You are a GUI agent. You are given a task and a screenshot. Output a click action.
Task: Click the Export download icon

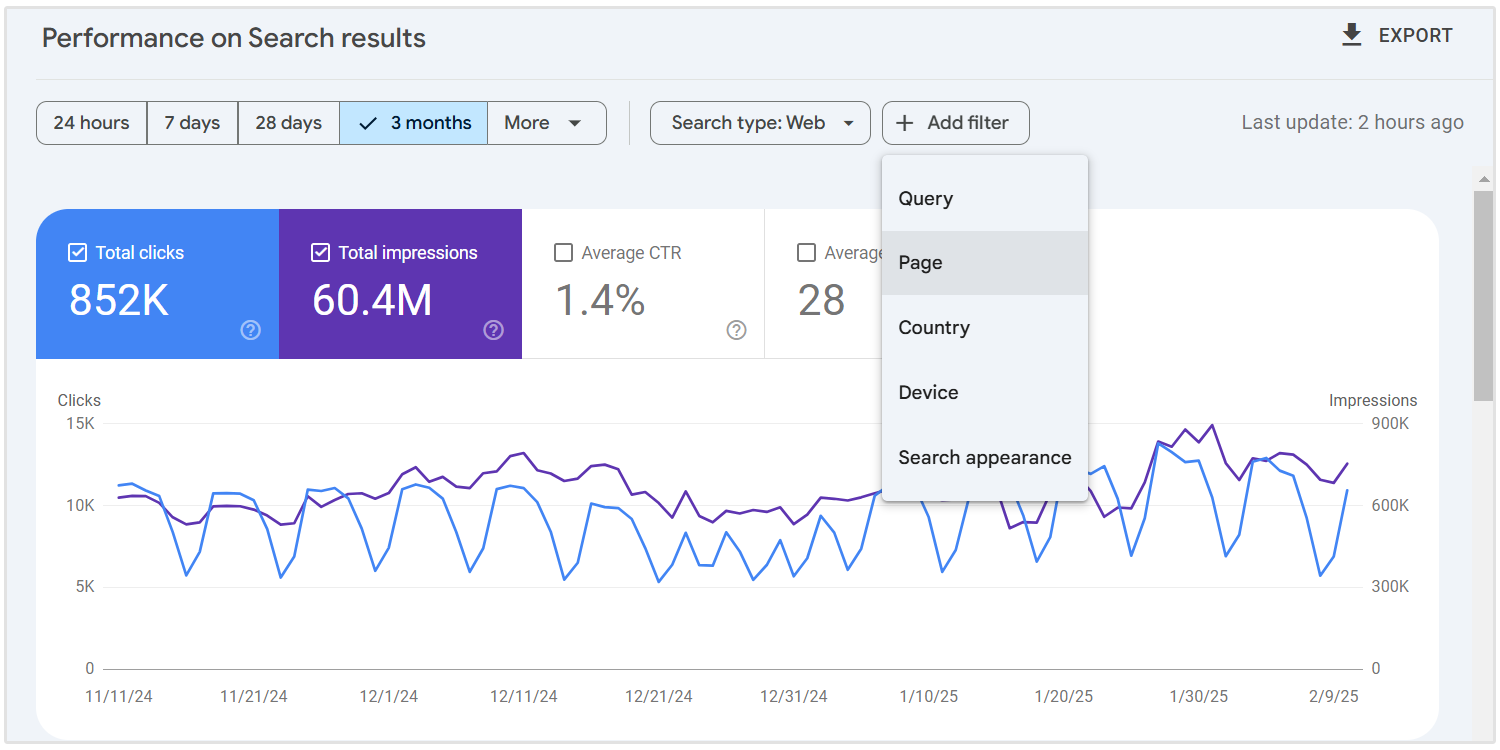[x=1352, y=36]
